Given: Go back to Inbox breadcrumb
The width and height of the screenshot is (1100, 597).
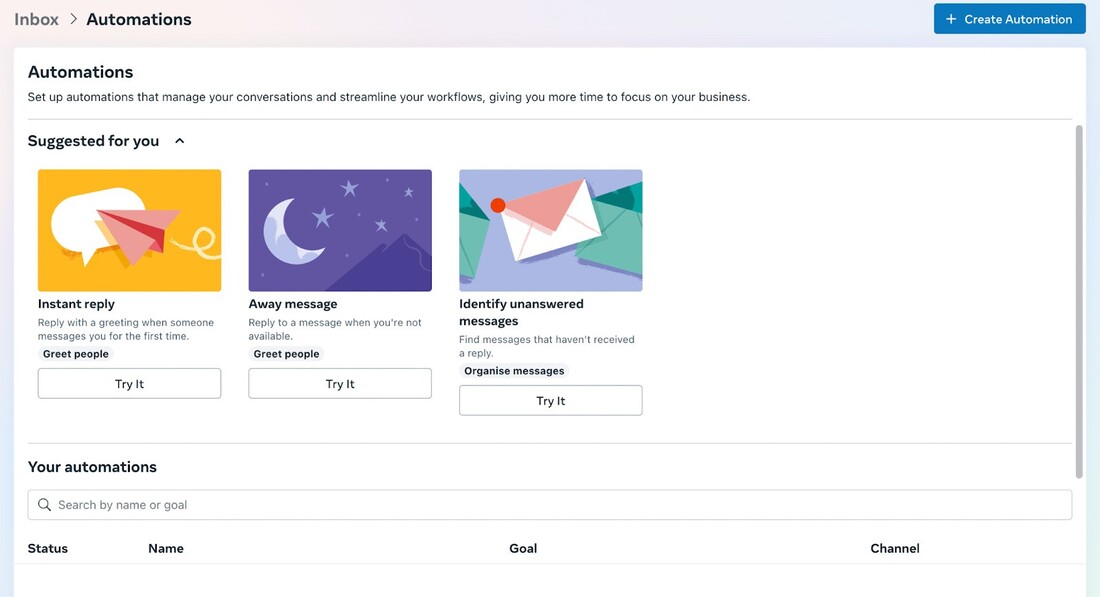Looking at the screenshot, I should click(x=36, y=19).
